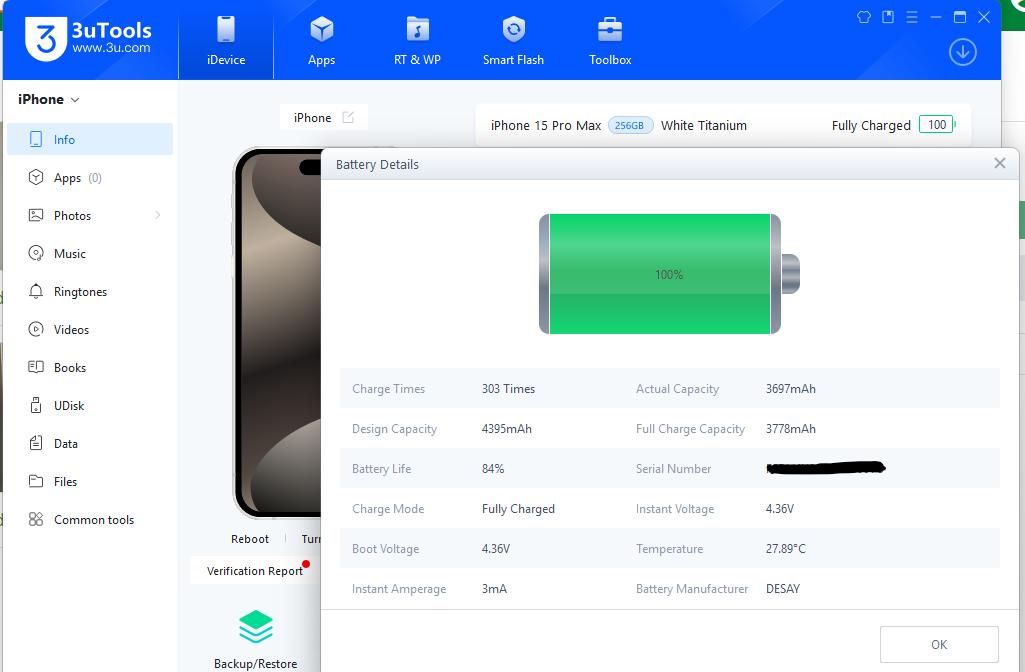1025x672 pixels.
Task: Select the DESAY battery manufacturer value
Action: 783,589
